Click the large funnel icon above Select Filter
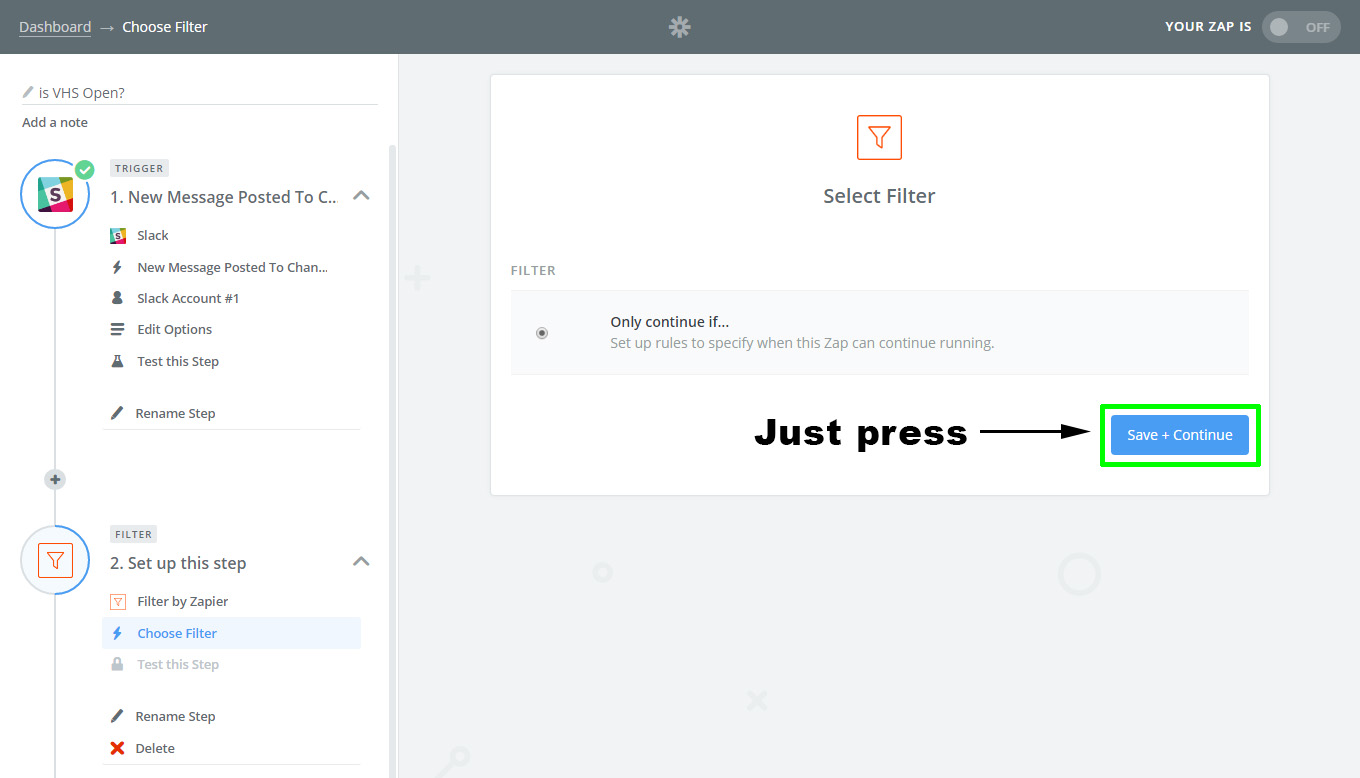Viewport: 1360px width, 778px height. coord(879,137)
